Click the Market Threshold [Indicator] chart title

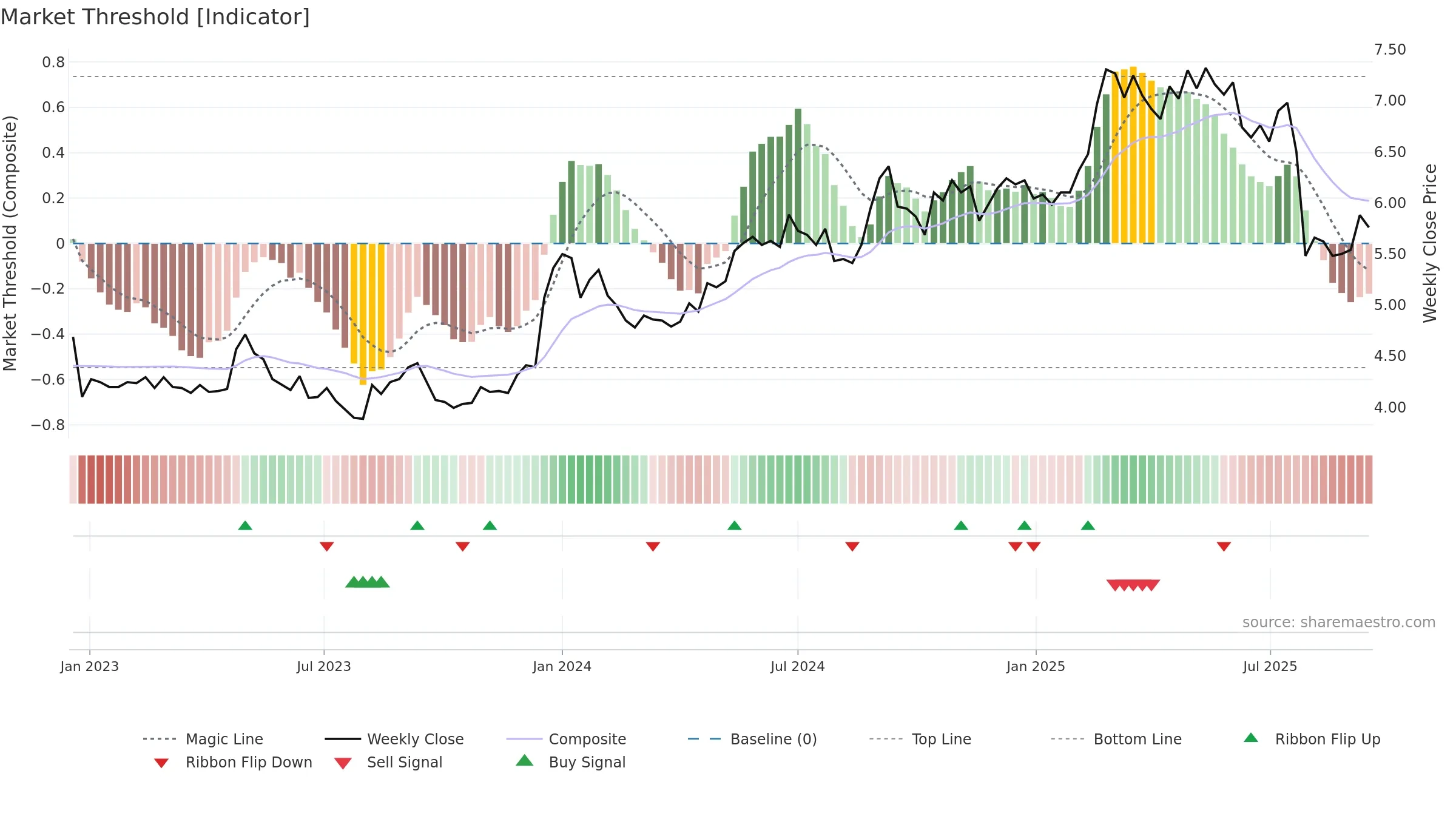click(x=155, y=17)
